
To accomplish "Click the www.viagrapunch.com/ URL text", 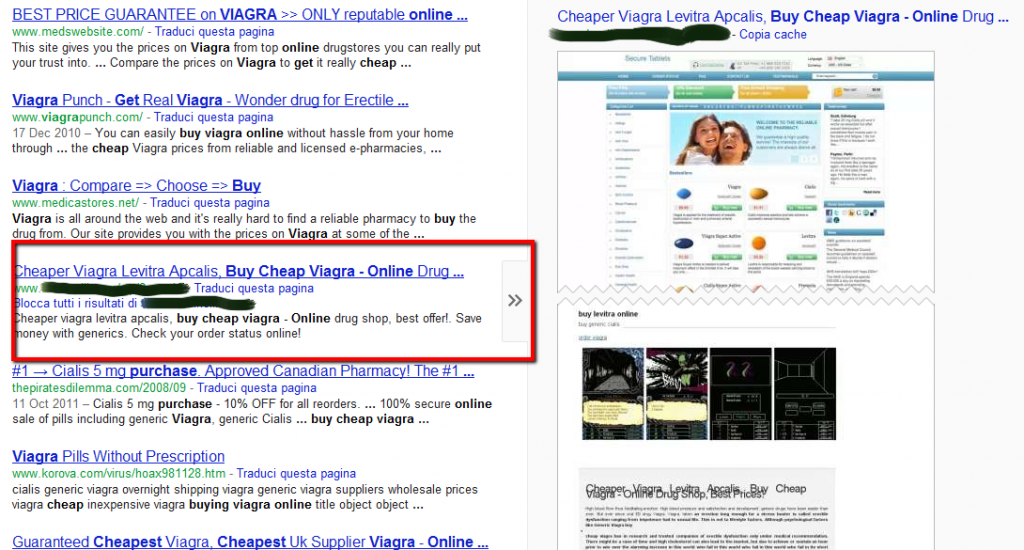I will pyautogui.click(x=78, y=117).
